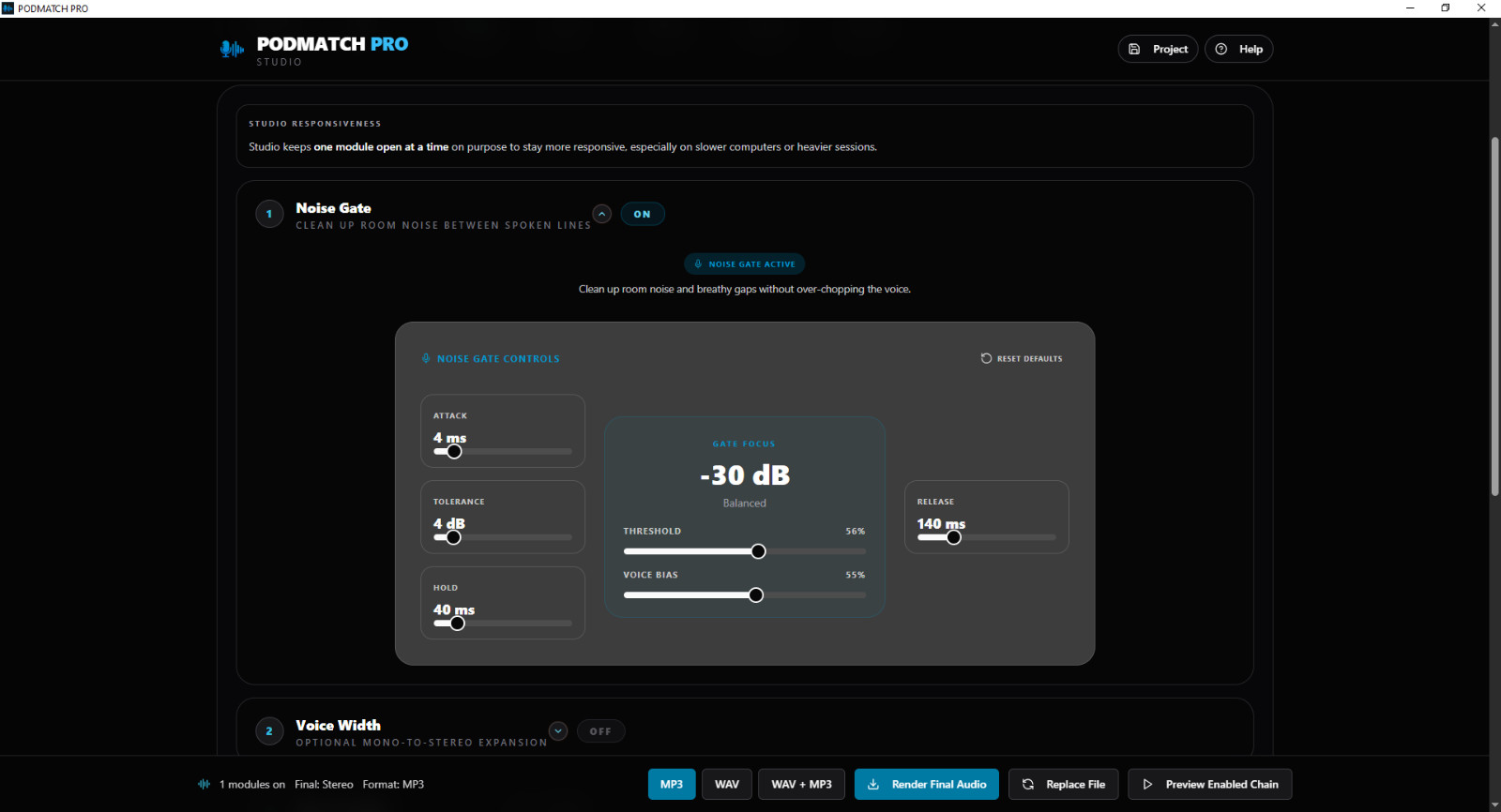Render the final audio
The width and height of the screenshot is (1501, 812).
tap(927, 784)
